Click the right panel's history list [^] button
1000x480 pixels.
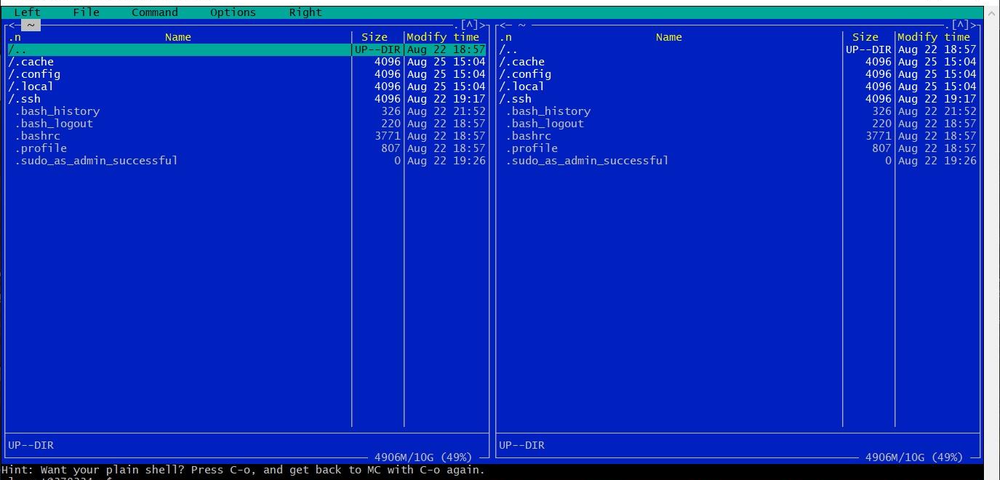961,25
